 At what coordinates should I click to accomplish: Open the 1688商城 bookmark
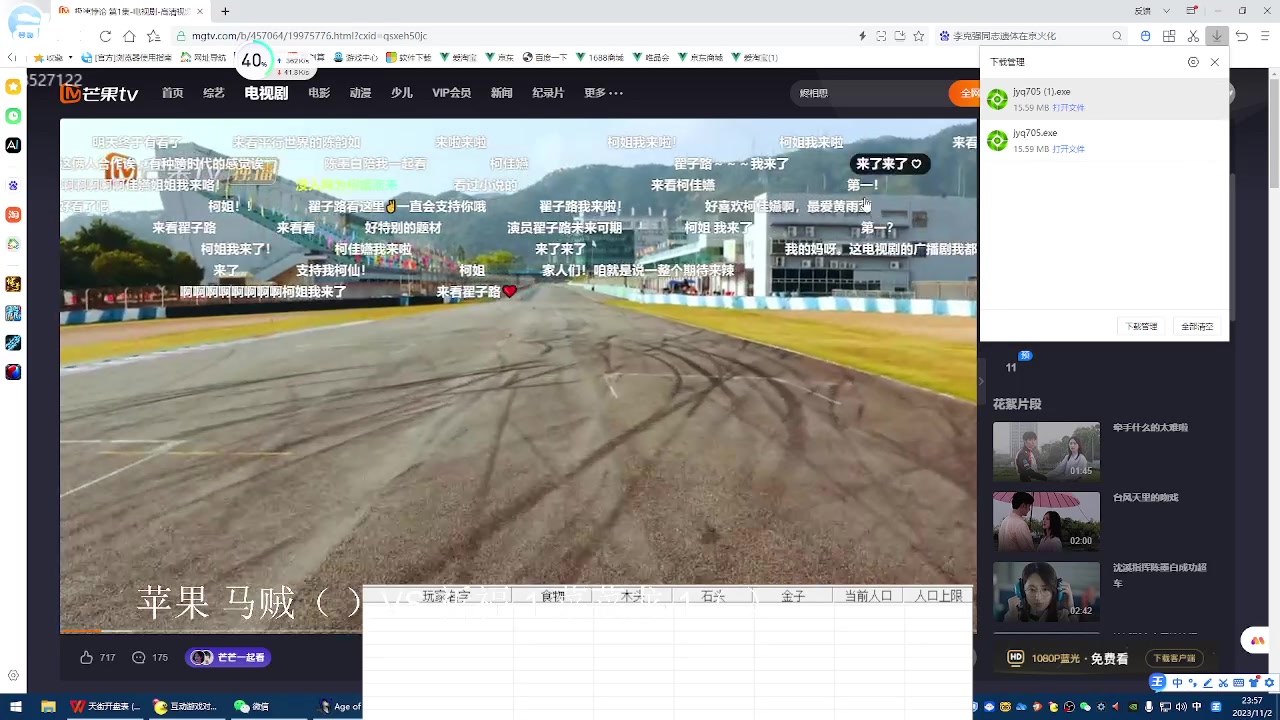pos(600,58)
